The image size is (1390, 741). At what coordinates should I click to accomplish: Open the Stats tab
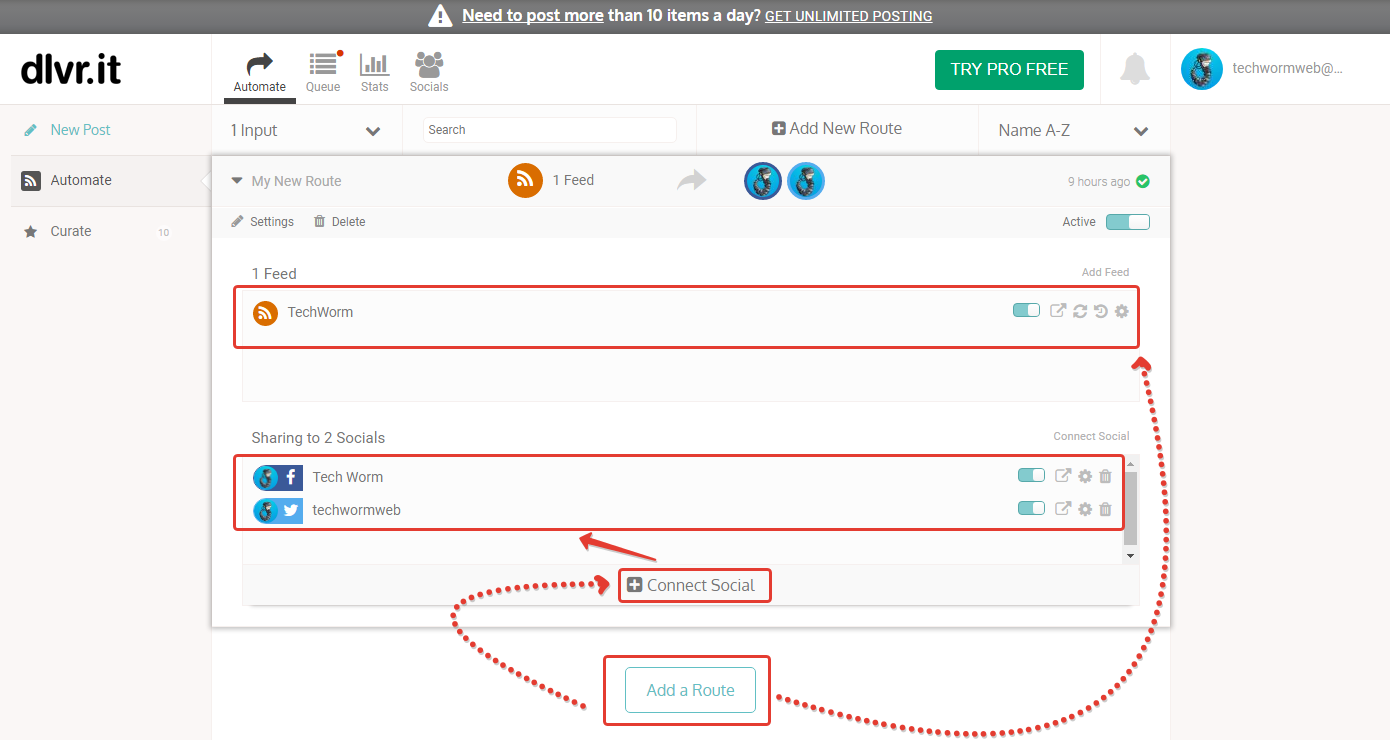point(375,73)
